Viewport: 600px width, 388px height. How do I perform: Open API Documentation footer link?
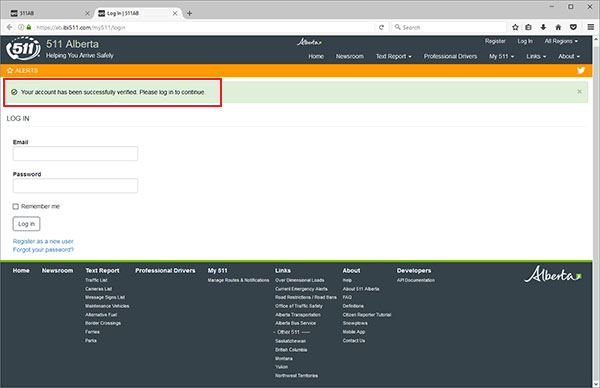pyautogui.click(x=416, y=280)
